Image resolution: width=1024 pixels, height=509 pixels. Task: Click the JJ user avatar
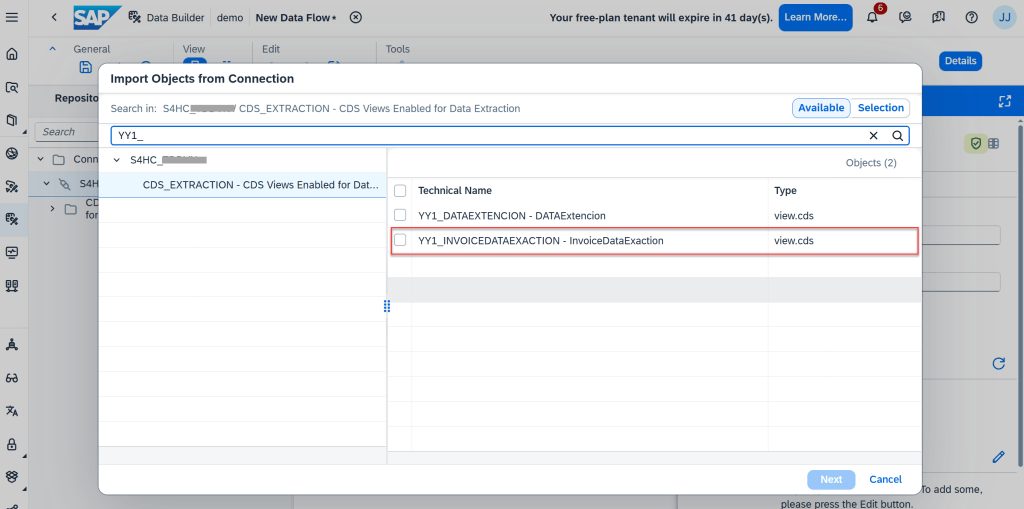(1003, 17)
